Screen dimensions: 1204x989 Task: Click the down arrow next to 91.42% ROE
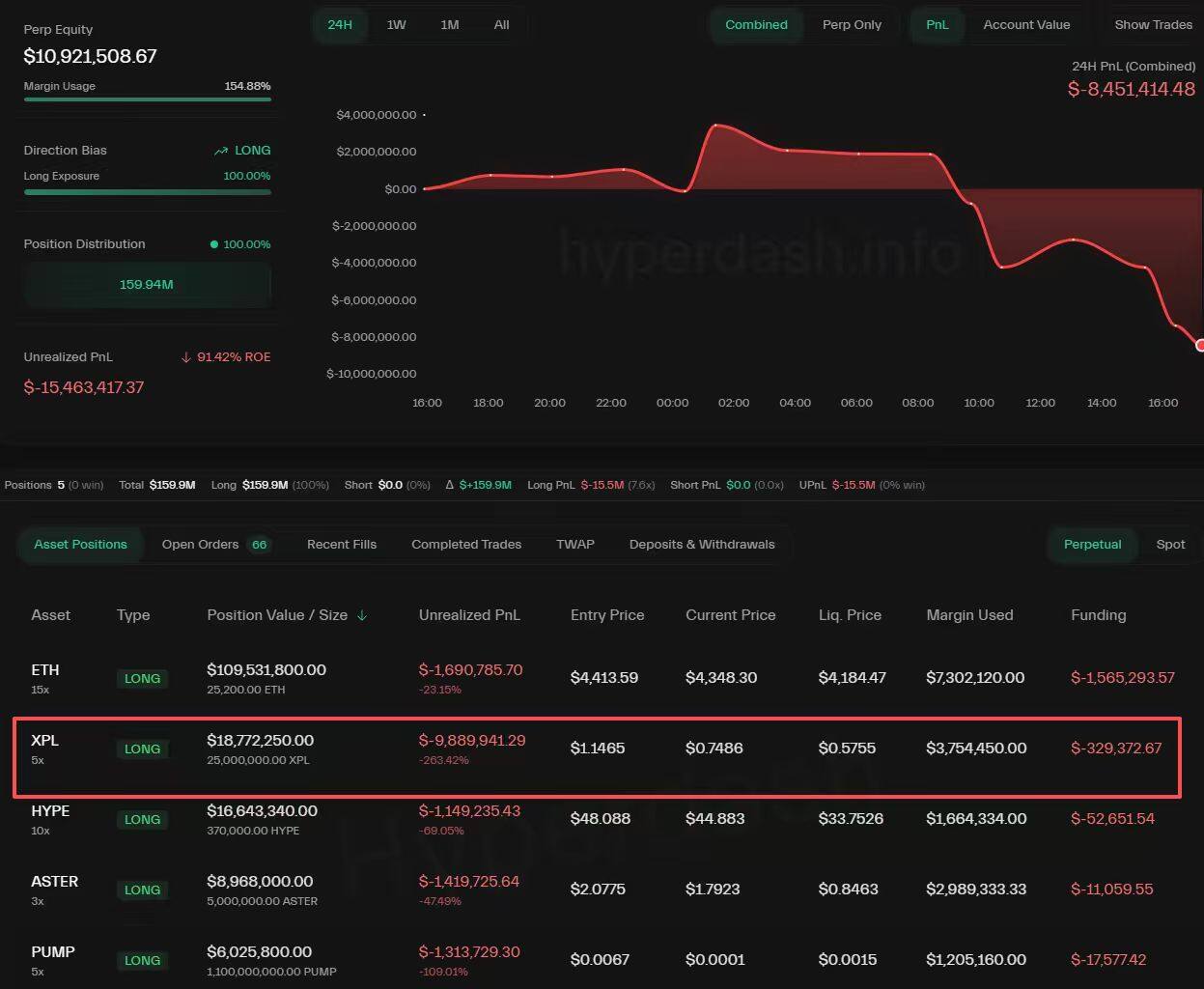click(186, 357)
